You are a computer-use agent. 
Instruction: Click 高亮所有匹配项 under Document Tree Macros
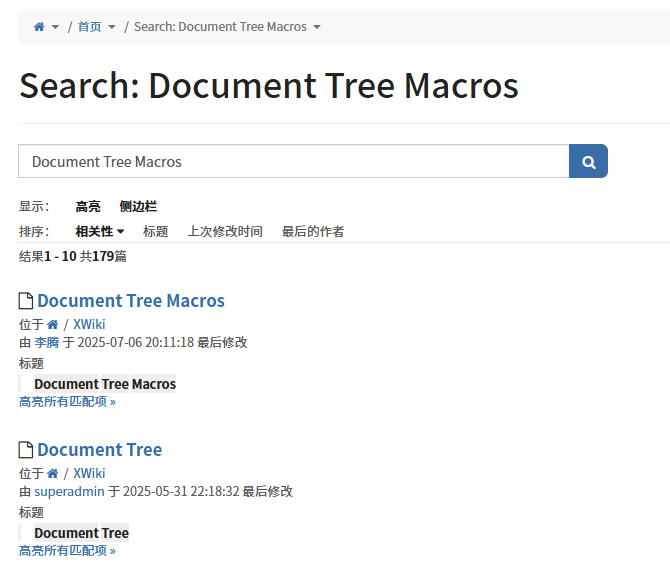tap(67, 401)
